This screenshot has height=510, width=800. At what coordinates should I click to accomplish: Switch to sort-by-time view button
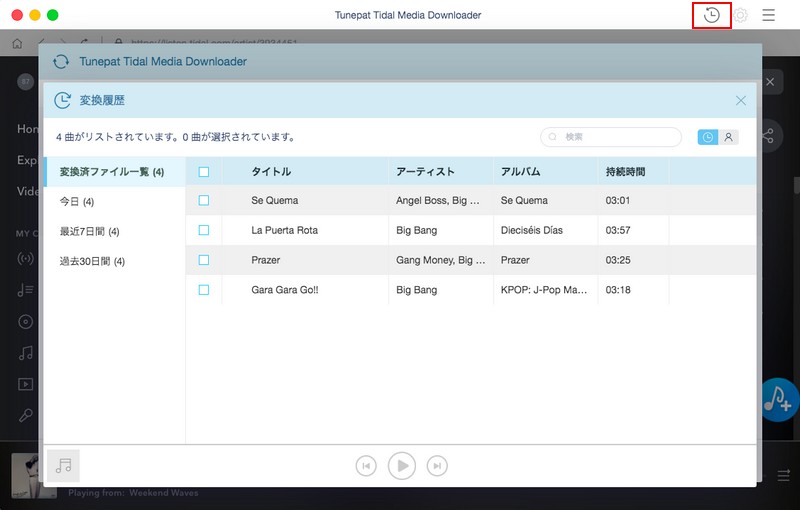click(708, 137)
